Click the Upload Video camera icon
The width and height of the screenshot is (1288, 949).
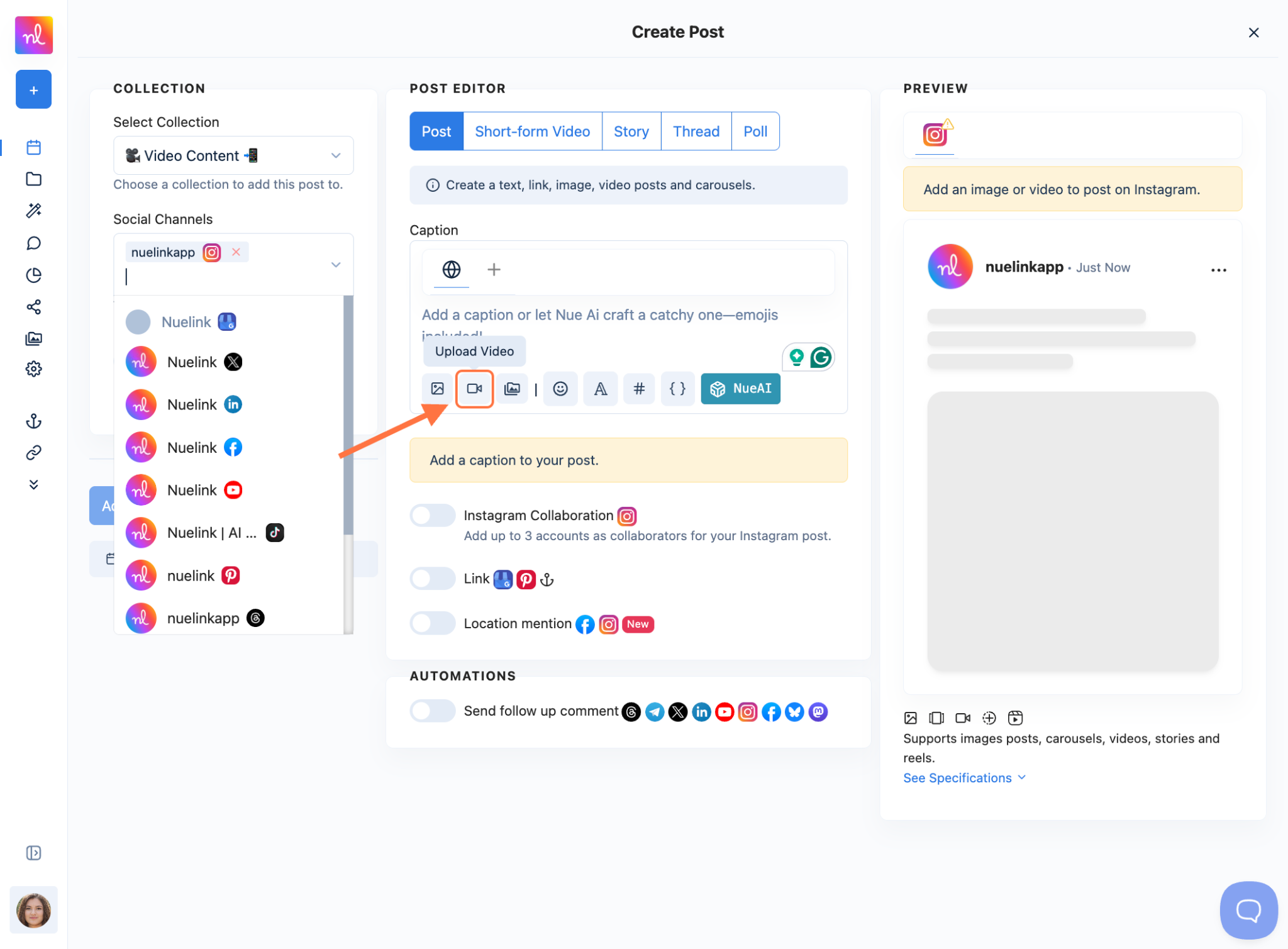(474, 389)
